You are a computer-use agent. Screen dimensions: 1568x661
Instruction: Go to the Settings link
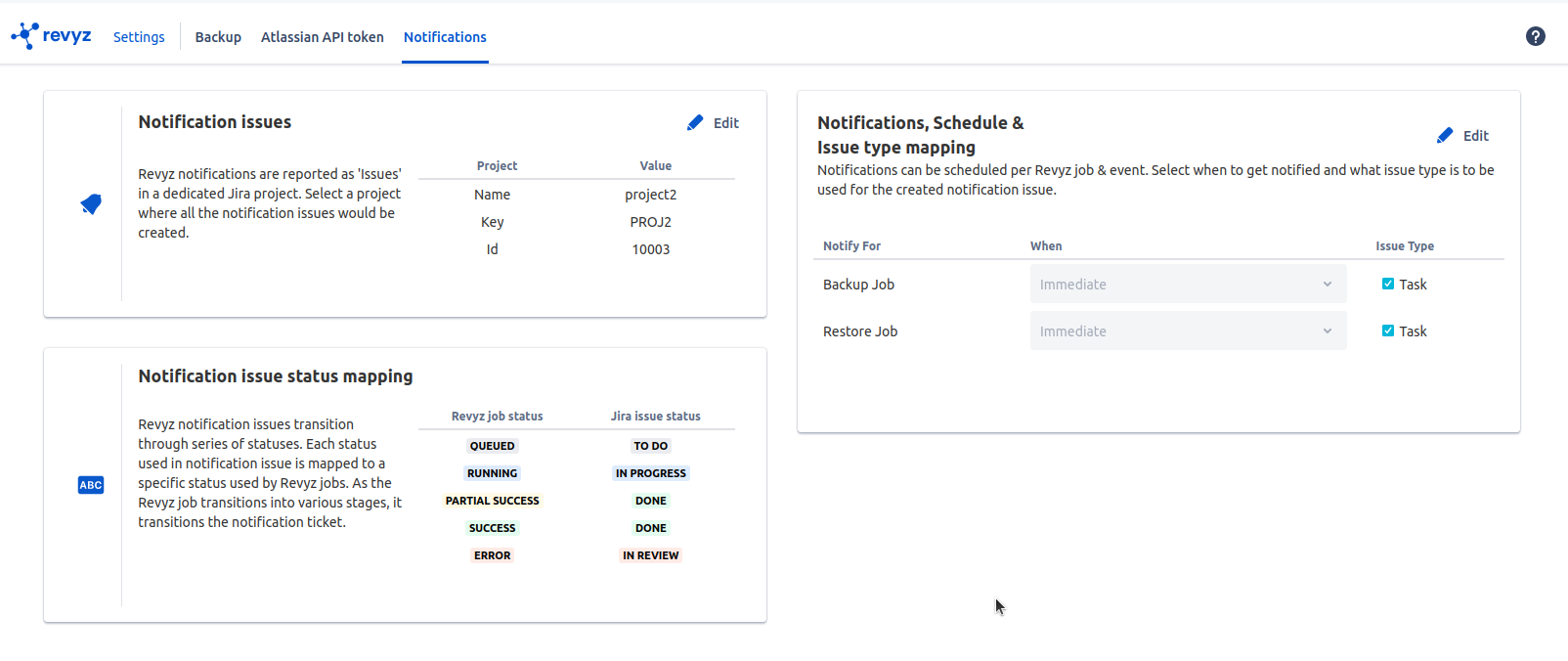tap(139, 37)
